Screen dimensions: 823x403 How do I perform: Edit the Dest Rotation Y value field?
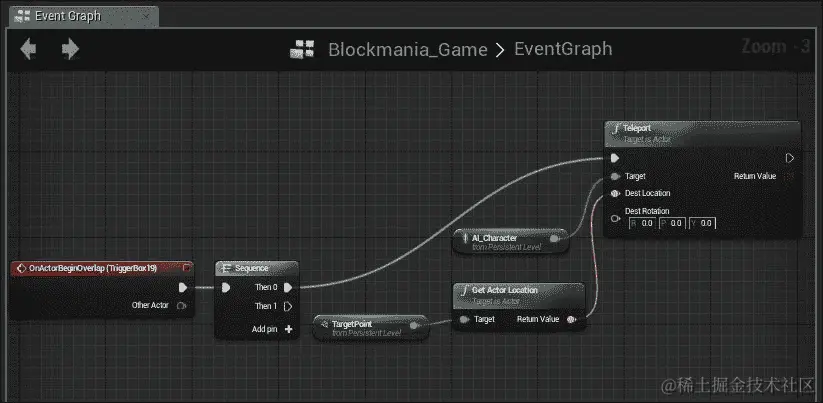coord(702,223)
